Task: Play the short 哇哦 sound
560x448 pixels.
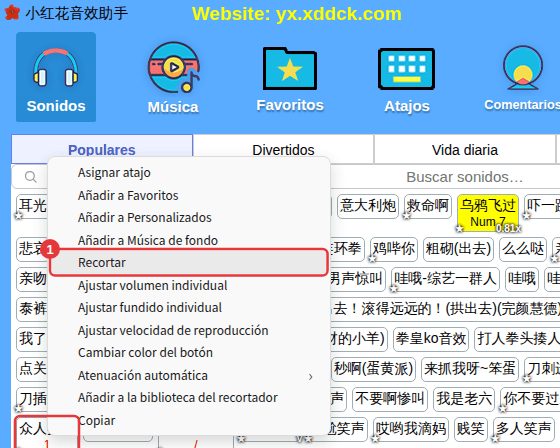Action: click(x=522, y=279)
